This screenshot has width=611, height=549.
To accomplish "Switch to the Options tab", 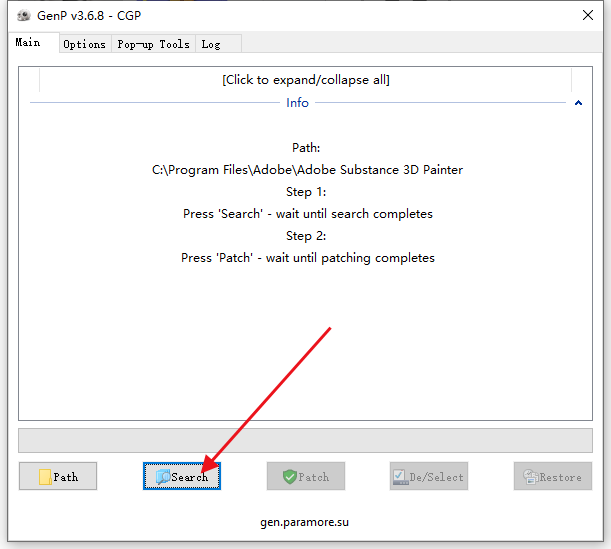I will coord(85,44).
